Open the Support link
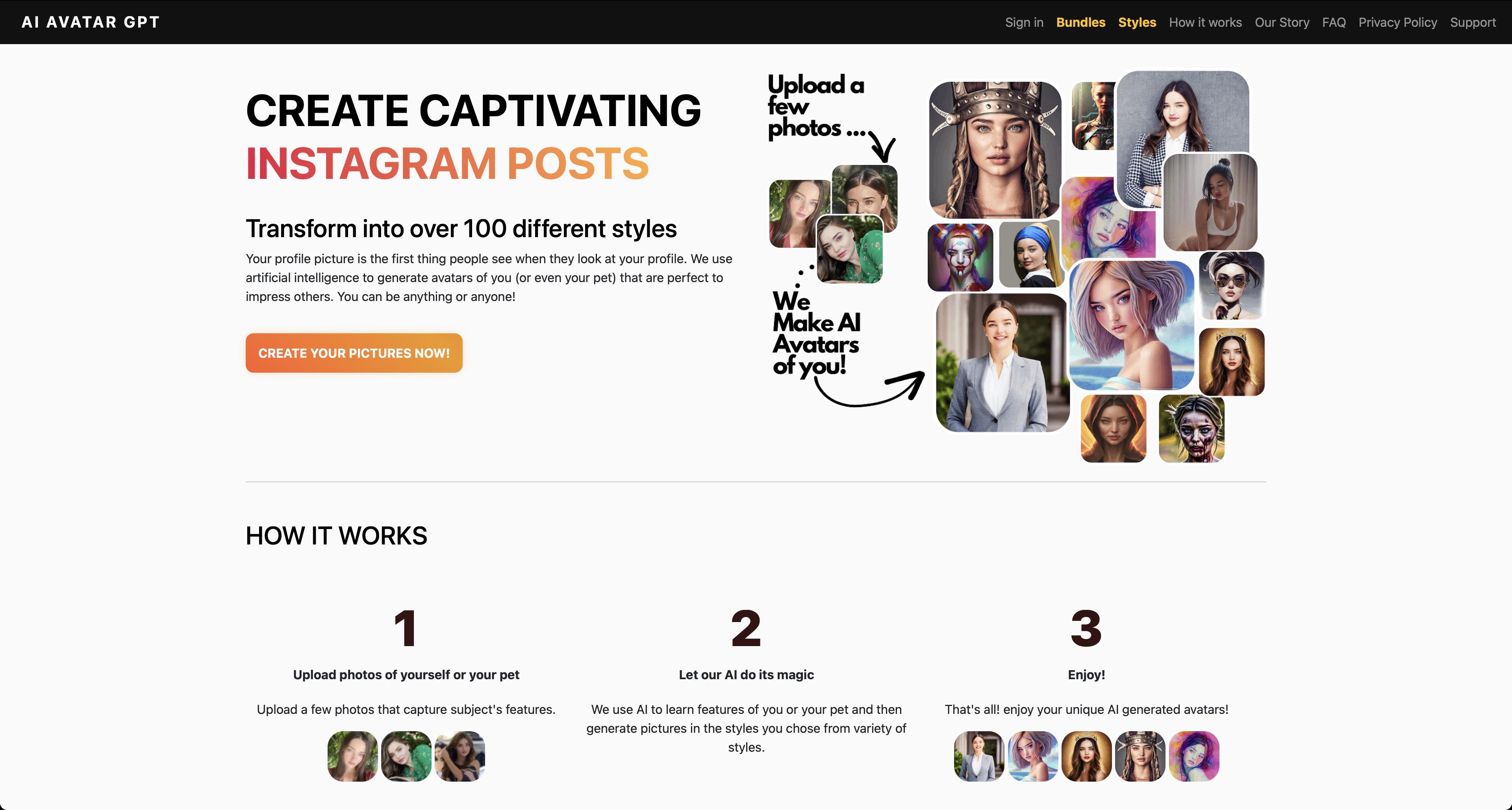This screenshot has width=1512, height=810. 1472,22
